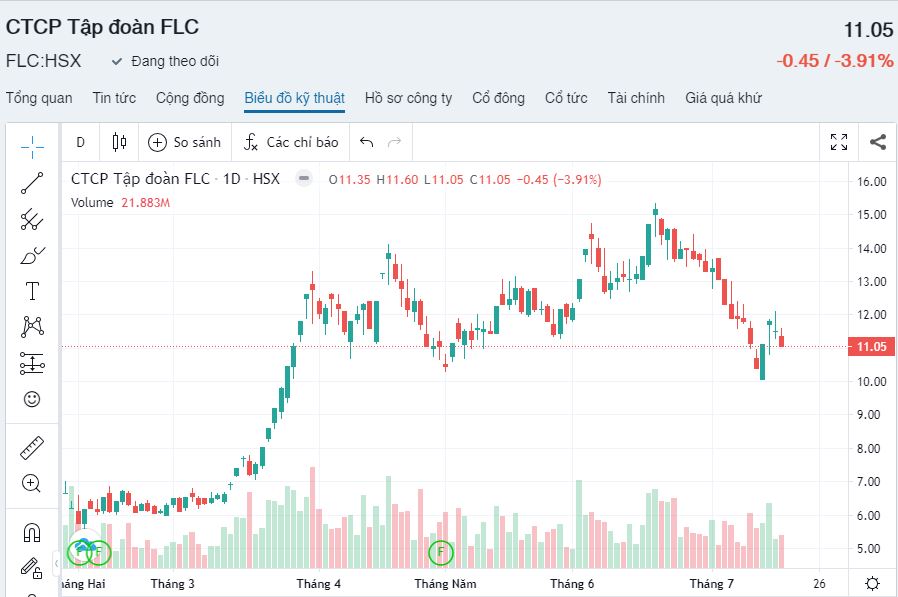Viewport: 898px width, 597px height.
Task: Open the 'Tài chính' tab
Action: pos(636,98)
